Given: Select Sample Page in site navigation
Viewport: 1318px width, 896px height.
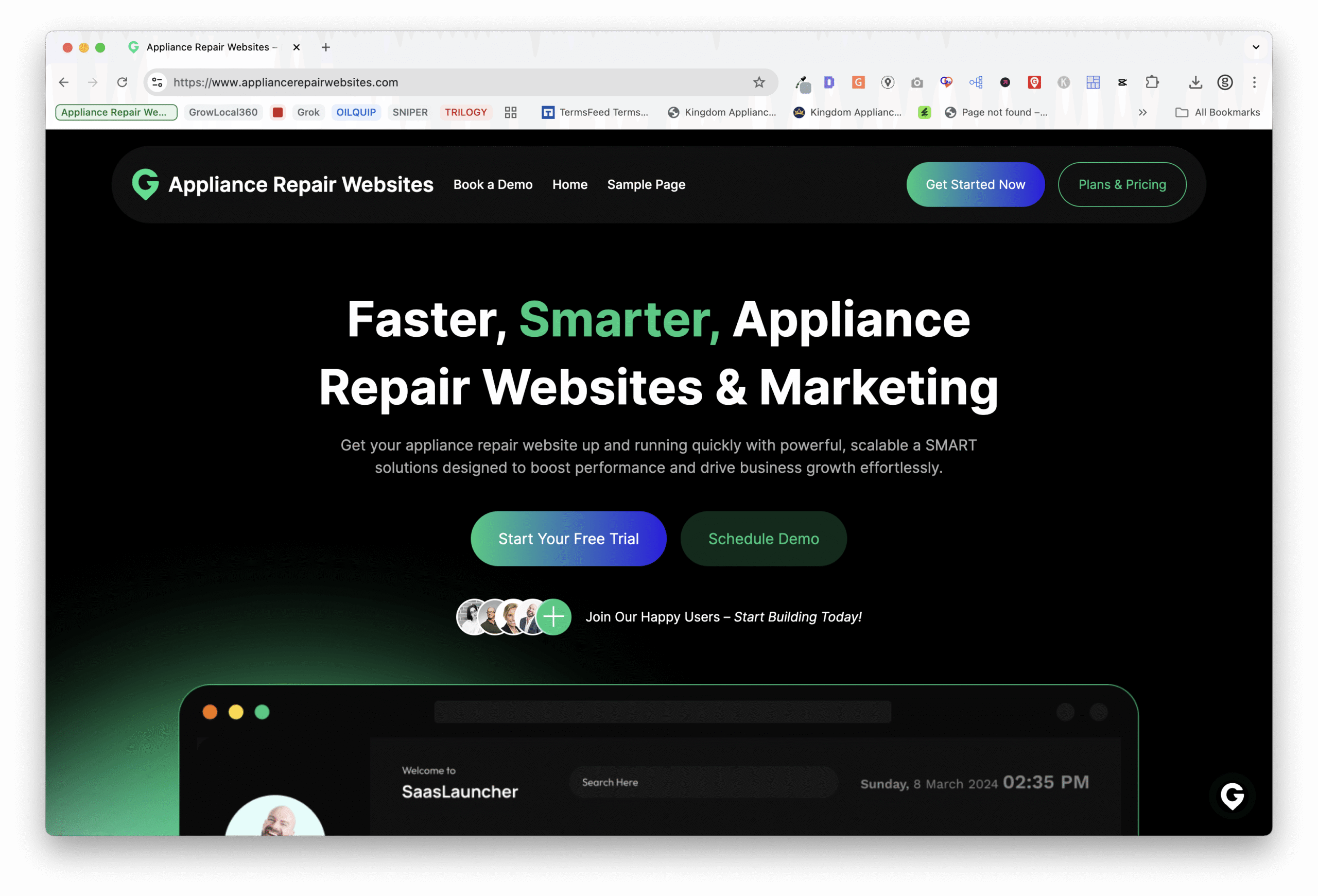Looking at the screenshot, I should [646, 185].
